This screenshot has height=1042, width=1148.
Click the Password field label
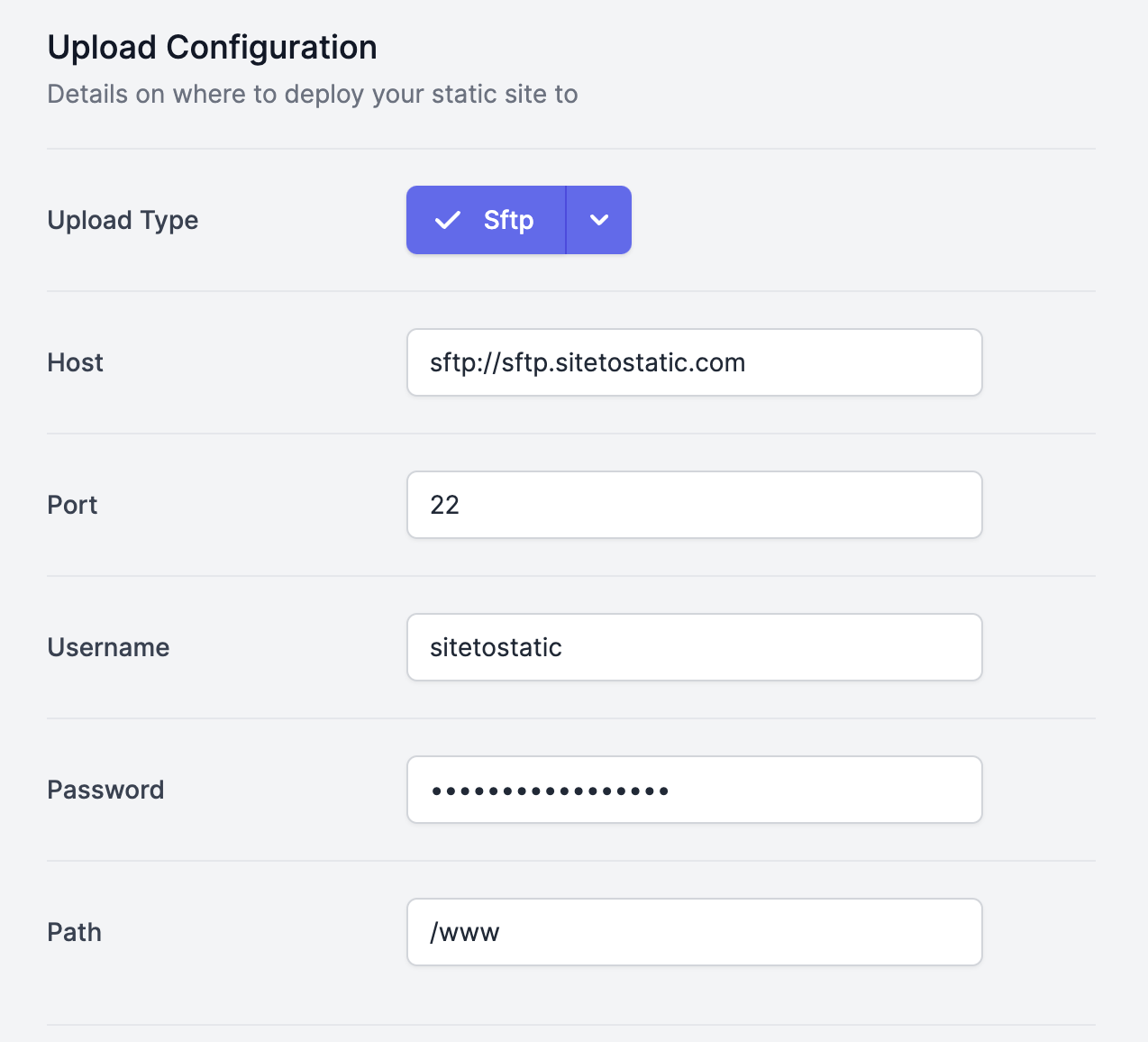pos(105,790)
